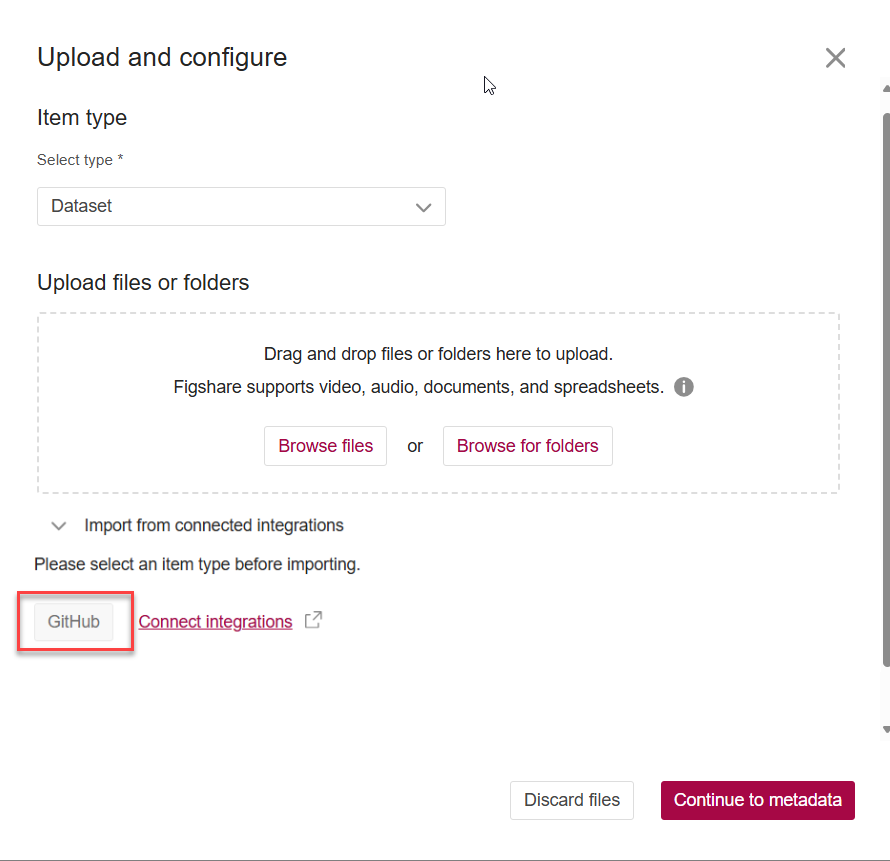The image size is (890, 861).
Task: Click the chevron arrow in the Dataset field
Action: [423, 207]
